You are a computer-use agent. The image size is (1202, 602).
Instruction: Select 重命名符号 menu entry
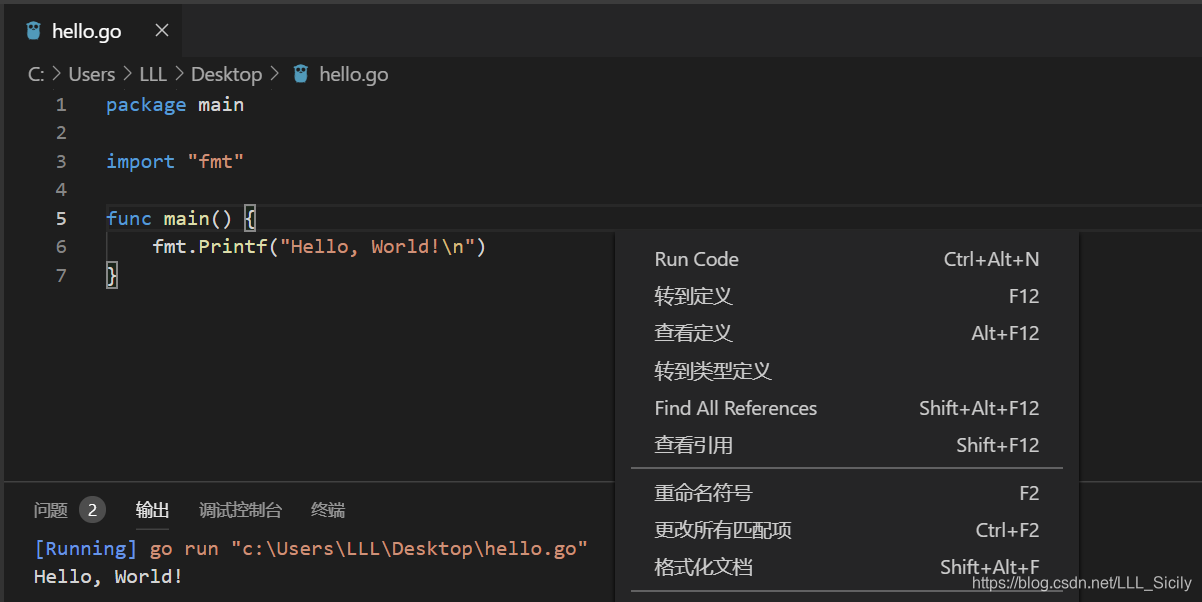pyautogui.click(x=847, y=493)
